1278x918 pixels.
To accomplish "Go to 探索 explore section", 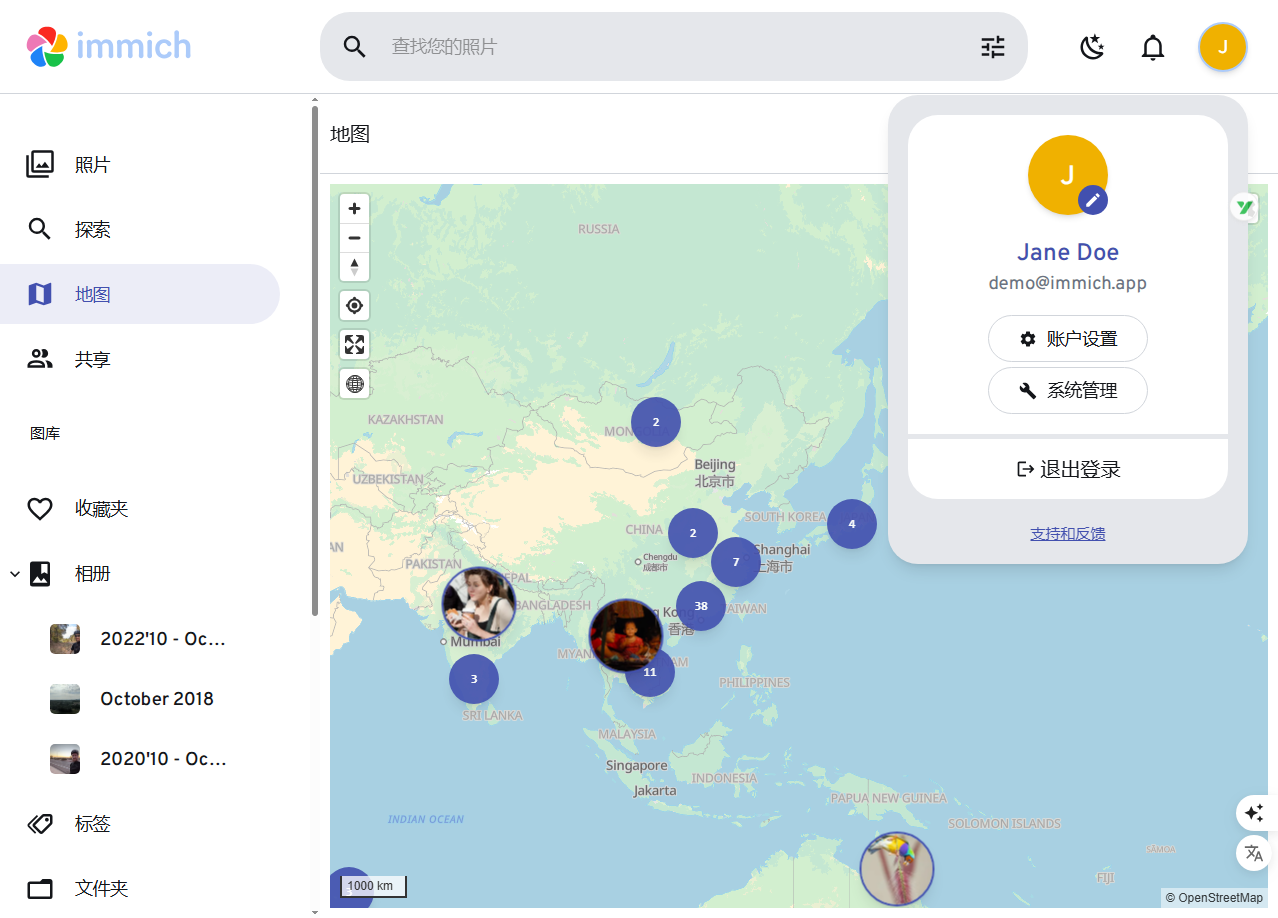I will pyautogui.click(x=92, y=230).
